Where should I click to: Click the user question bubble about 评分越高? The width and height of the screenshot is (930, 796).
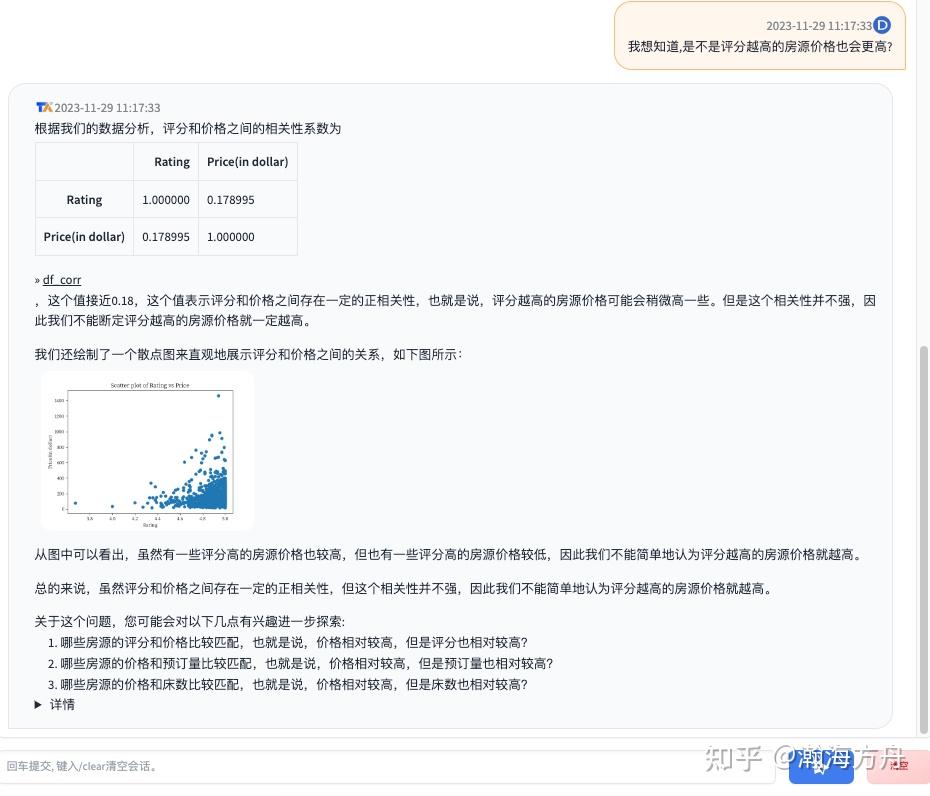(760, 46)
